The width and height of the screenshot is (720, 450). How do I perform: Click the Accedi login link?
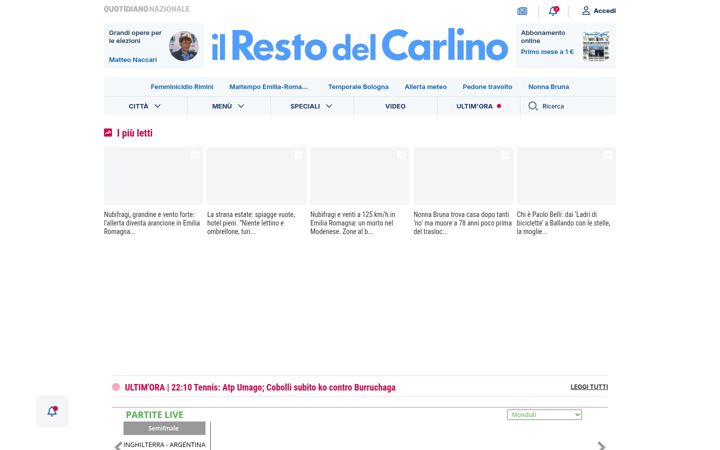coord(604,11)
